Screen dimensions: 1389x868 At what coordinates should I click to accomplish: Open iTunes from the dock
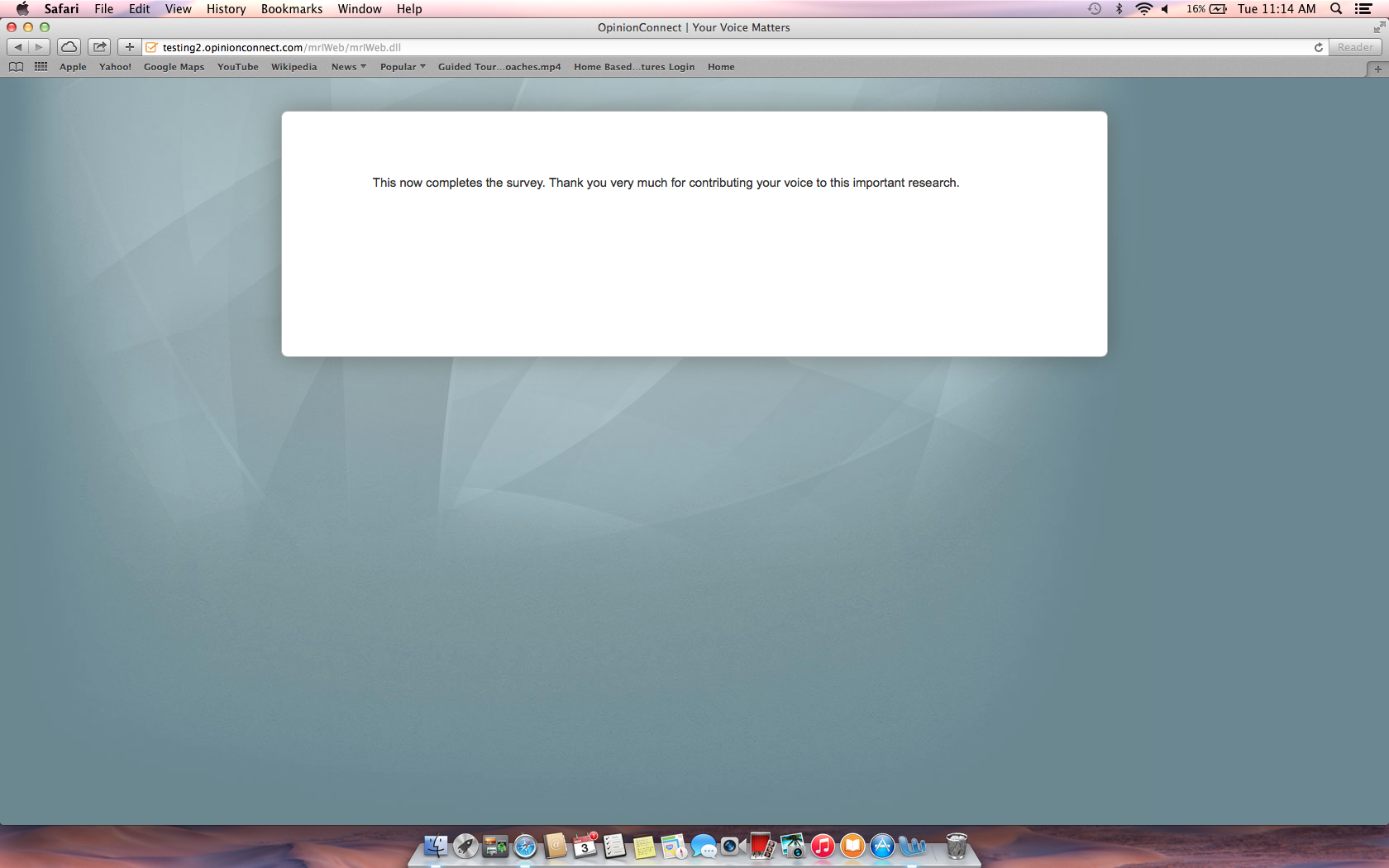click(x=823, y=847)
